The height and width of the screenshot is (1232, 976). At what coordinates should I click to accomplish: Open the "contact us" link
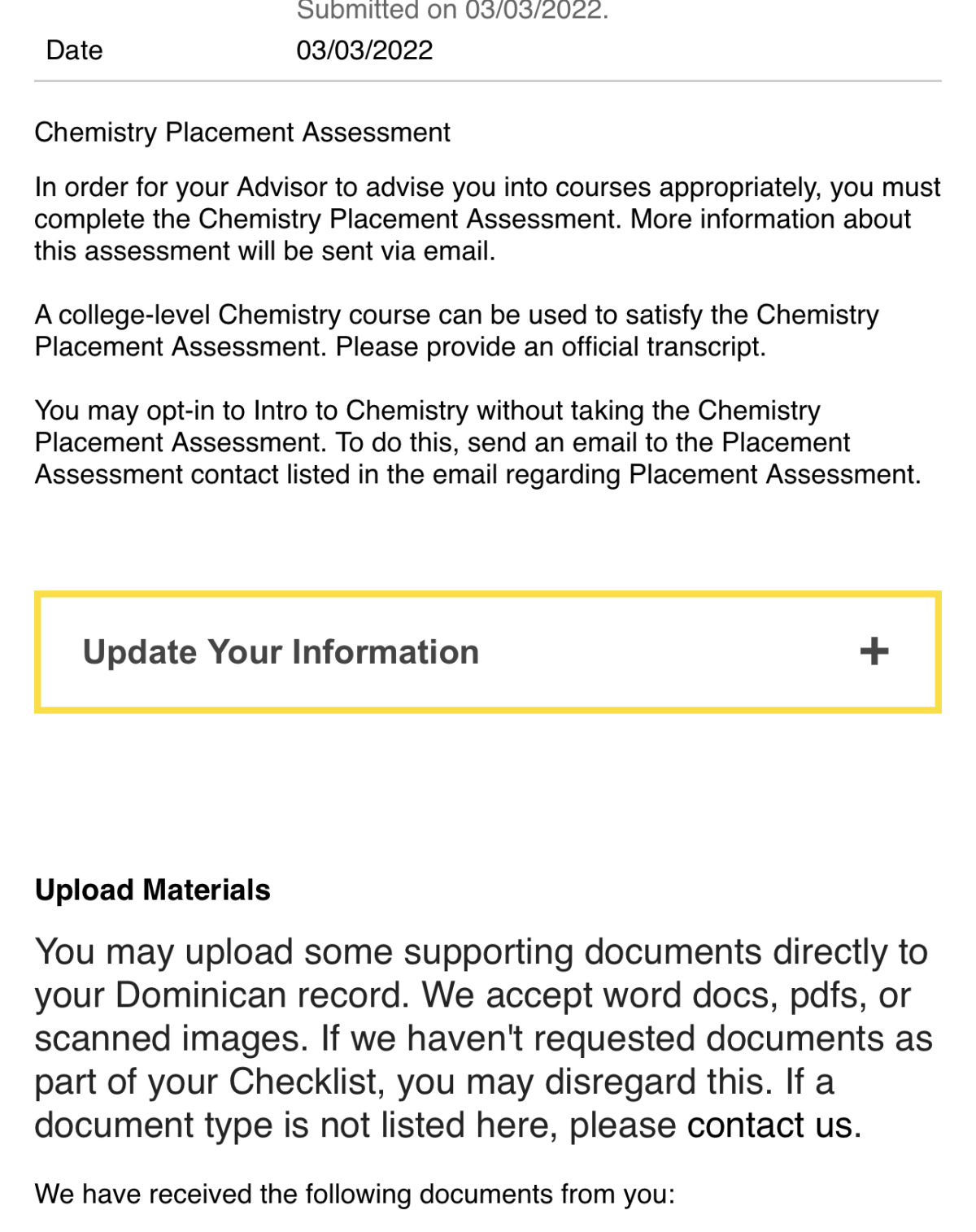point(769,1125)
